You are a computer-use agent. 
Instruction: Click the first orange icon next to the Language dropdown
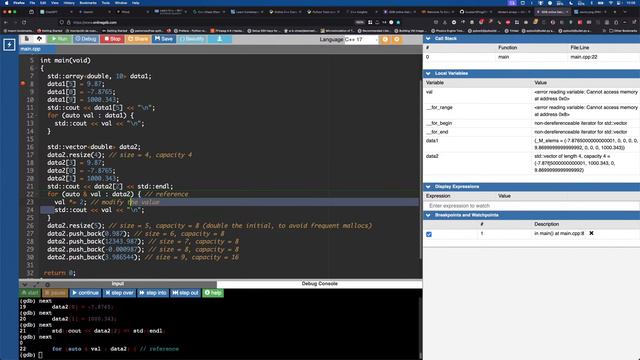point(385,39)
